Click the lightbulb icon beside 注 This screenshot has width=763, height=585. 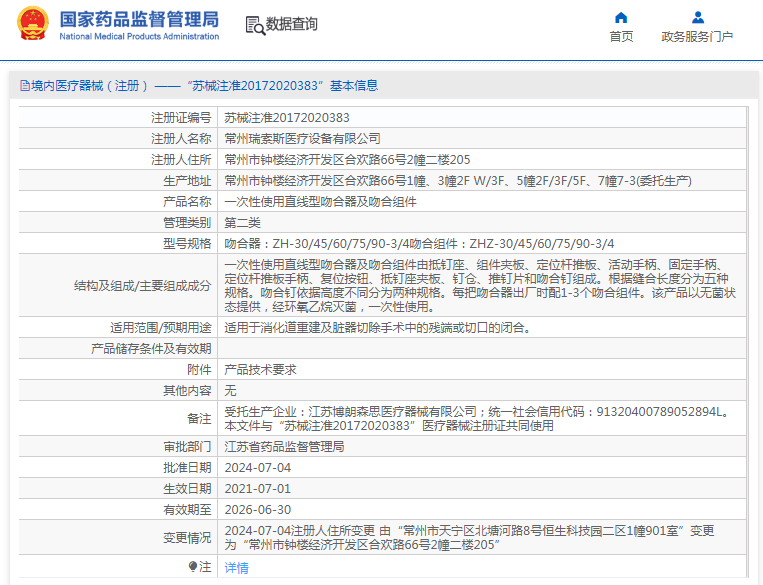pyautogui.click(x=193, y=566)
